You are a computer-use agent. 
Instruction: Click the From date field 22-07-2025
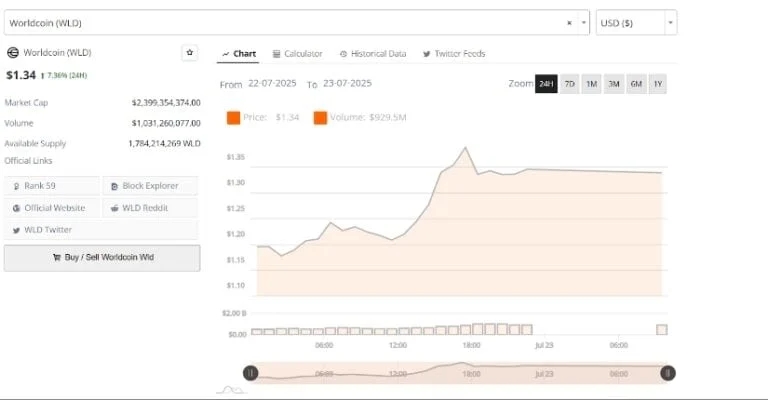(272, 84)
